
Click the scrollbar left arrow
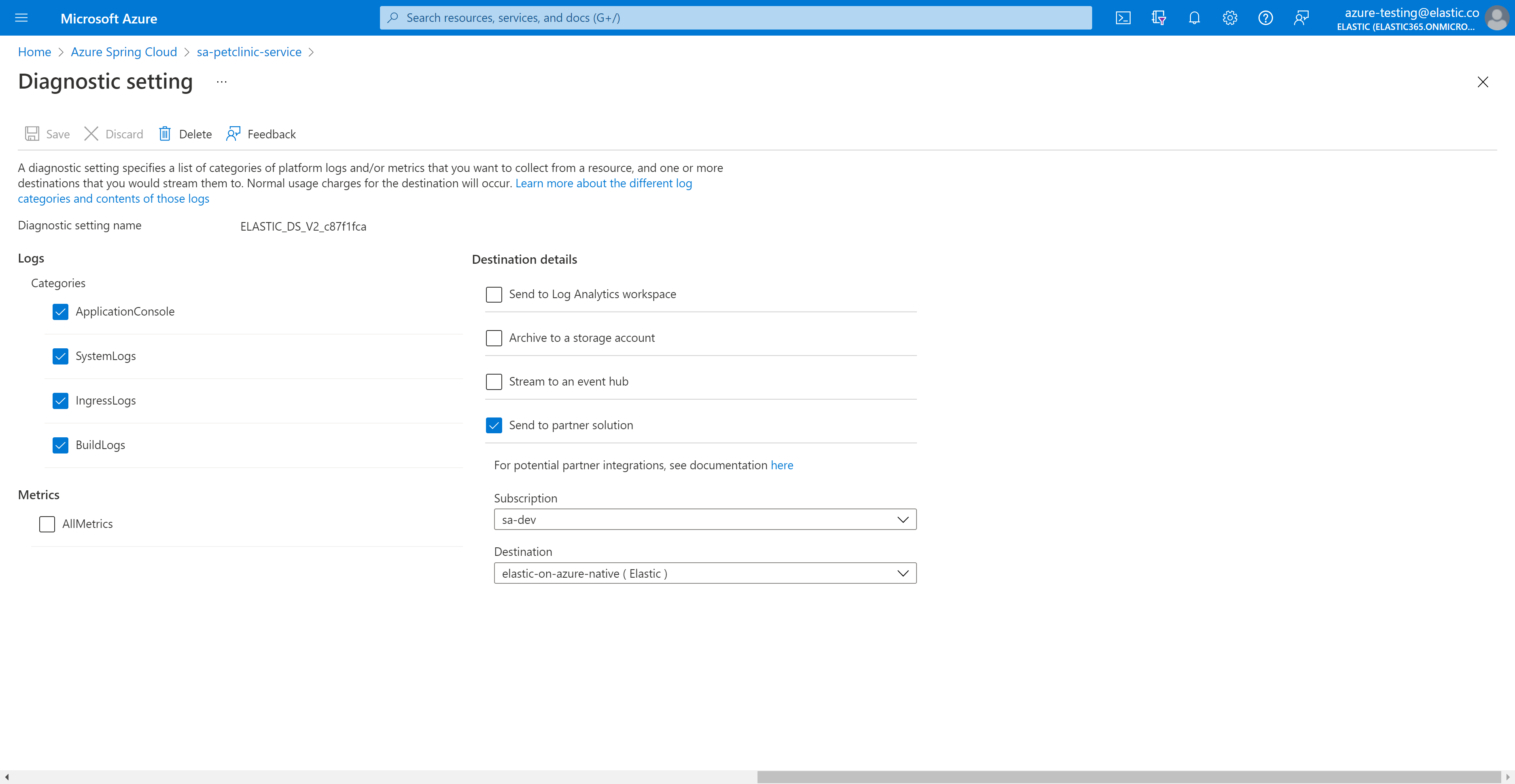pyautogui.click(x=6, y=777)
